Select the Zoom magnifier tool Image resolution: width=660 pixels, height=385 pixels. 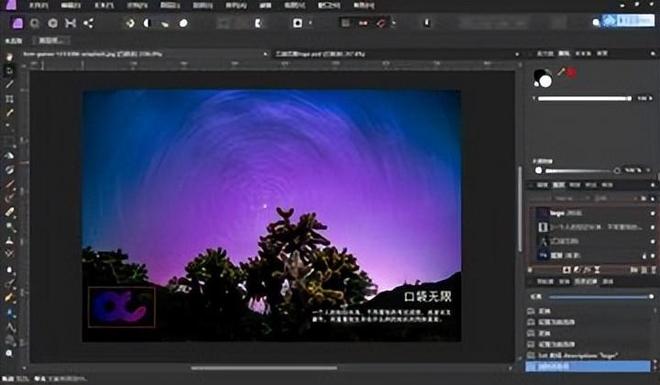click(9, 353)
